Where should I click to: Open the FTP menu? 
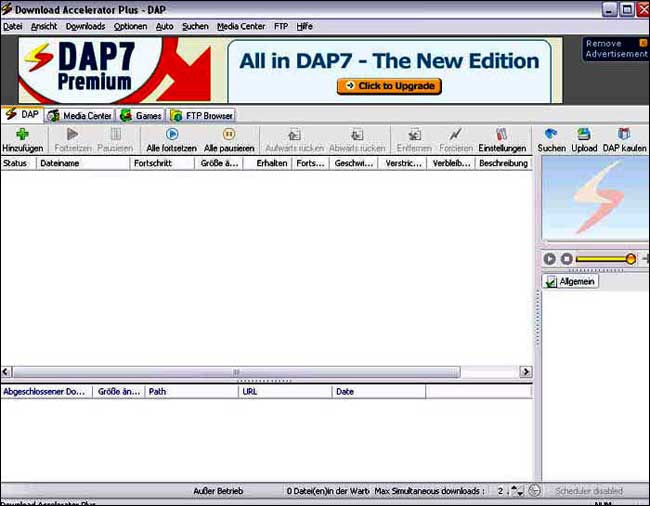[281, 27]
